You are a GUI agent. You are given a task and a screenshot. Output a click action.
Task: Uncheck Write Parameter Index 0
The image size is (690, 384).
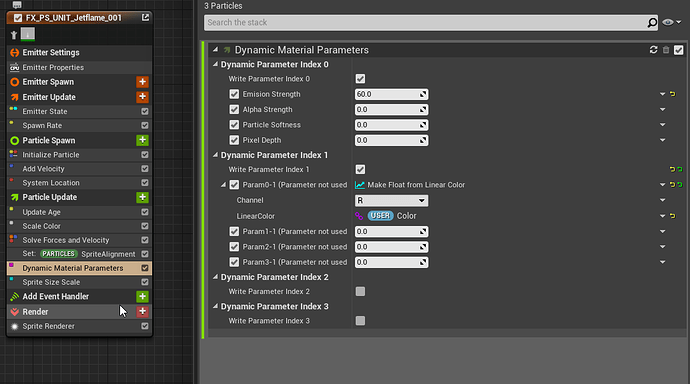point(360,79)
